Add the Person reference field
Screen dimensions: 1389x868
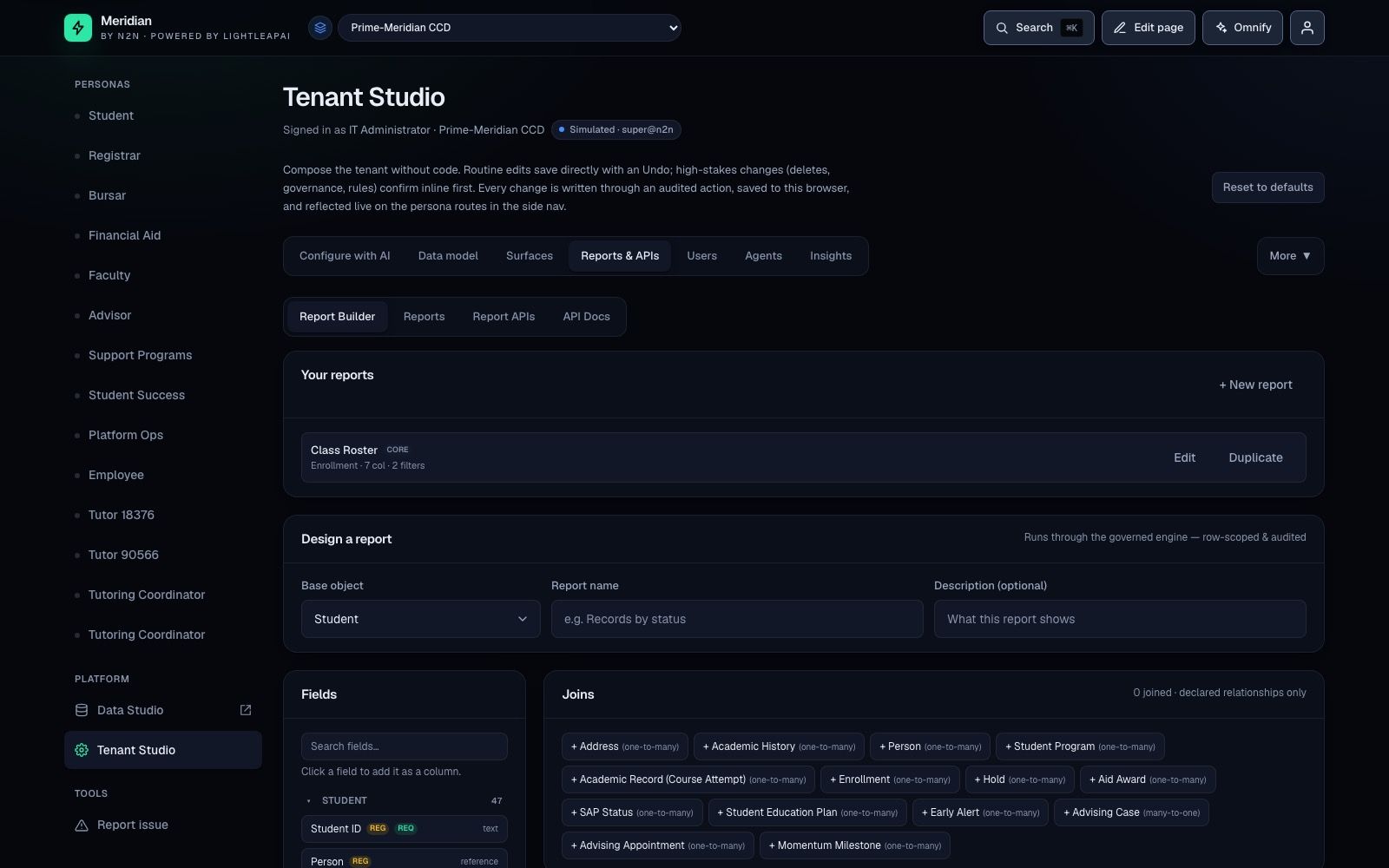[x=405, y=859]
